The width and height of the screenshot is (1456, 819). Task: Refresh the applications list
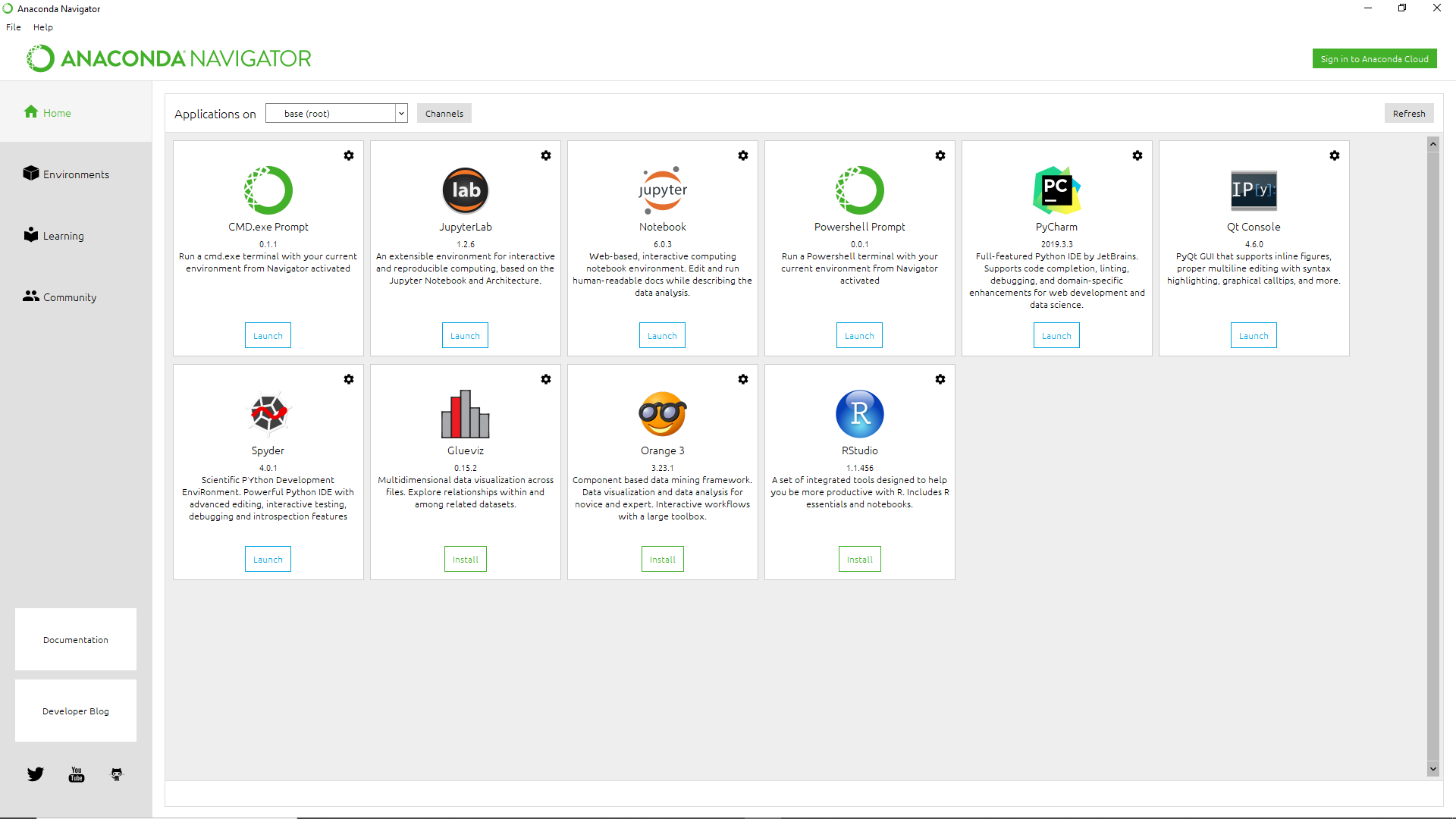1407,113
